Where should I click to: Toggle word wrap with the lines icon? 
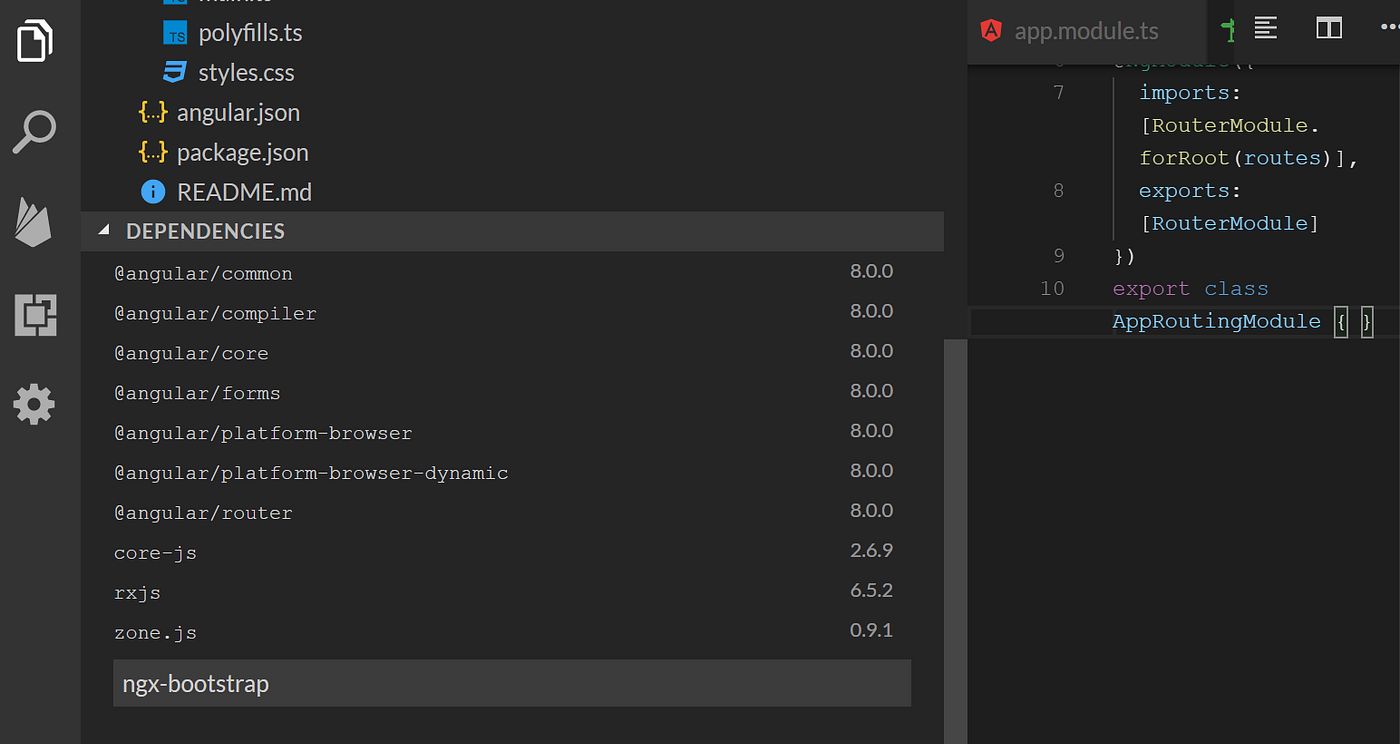(1265, 29)
